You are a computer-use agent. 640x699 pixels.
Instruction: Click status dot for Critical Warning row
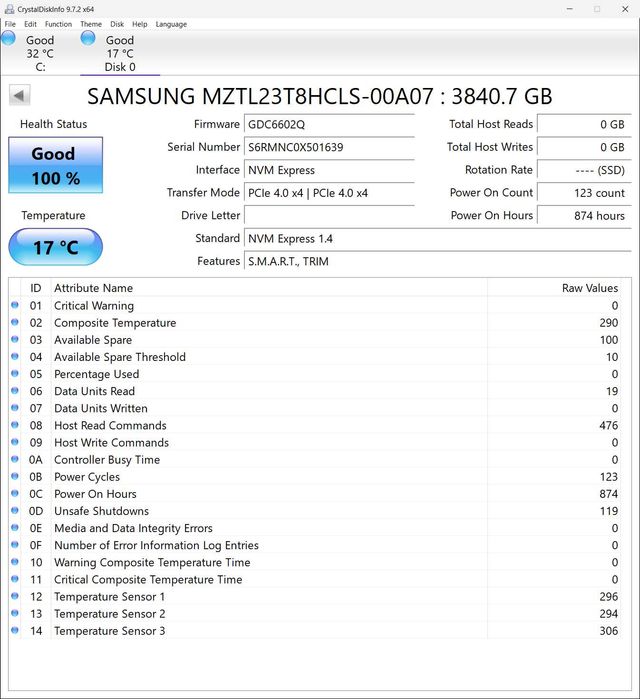[x=15, y=305]
